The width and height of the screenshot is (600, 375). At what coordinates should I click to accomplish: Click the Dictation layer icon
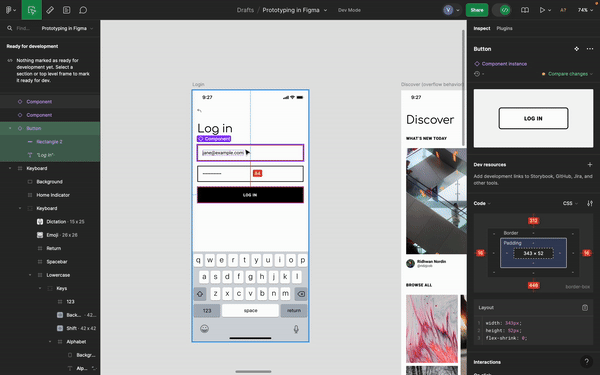pyautogui.click(x=40, y=222)
